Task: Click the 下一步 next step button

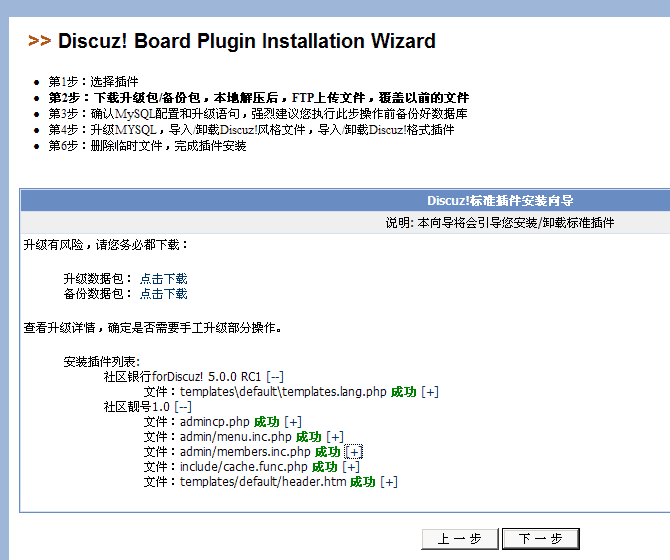Action: click(541, 539)
